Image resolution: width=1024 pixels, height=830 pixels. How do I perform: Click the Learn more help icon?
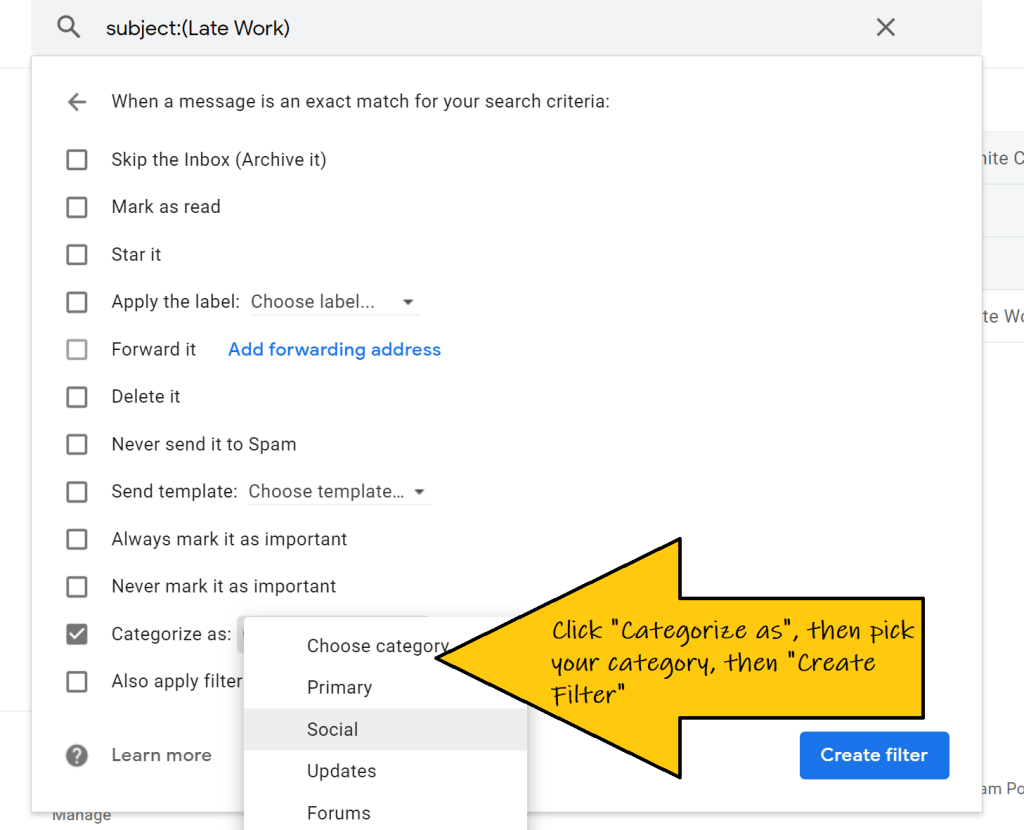pyautogui.click(x=77, y=756)
